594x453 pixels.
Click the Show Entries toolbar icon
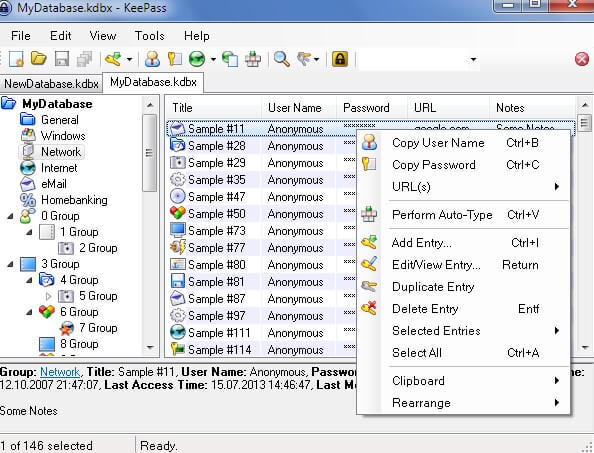click(304, 59)
